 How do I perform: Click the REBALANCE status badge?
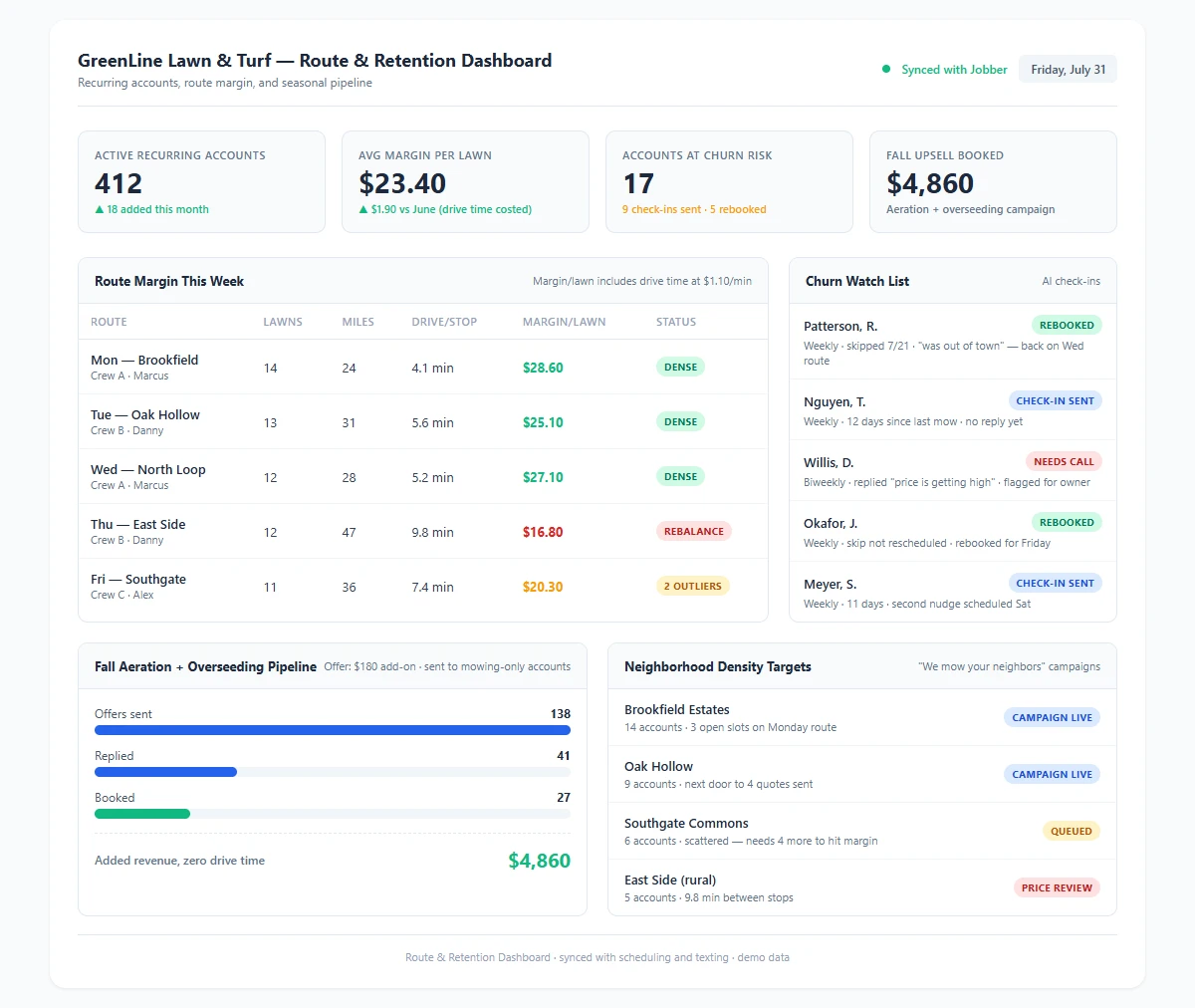(x=694, y=531)
